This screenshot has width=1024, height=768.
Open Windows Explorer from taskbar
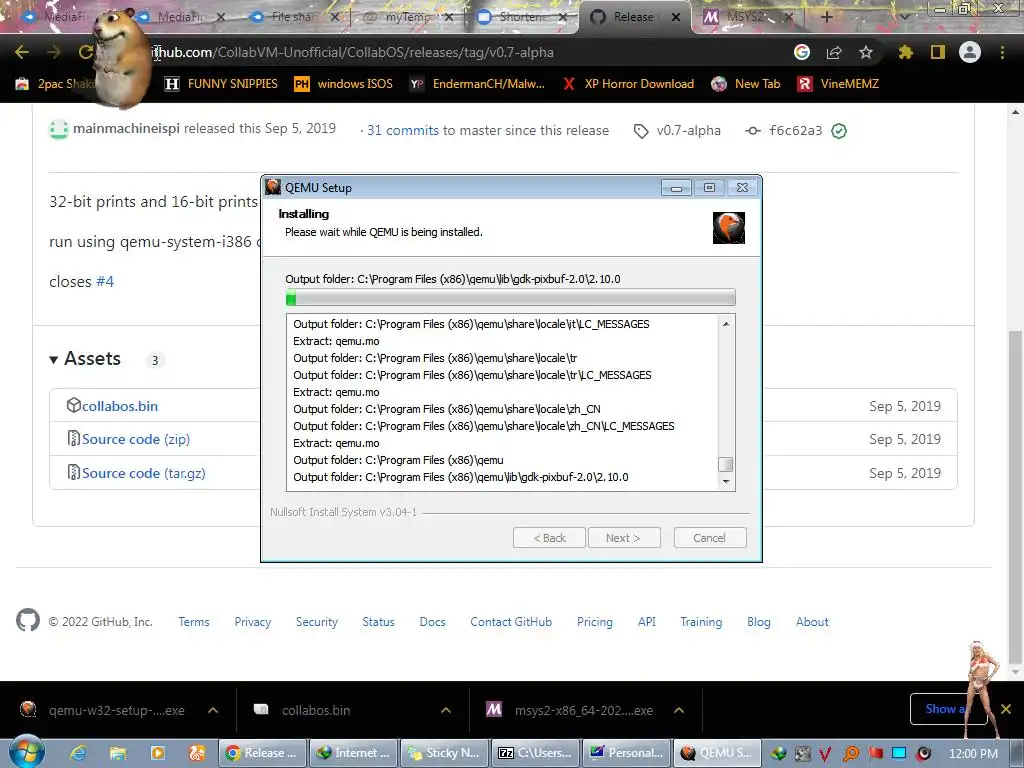[x=118, y=753]
